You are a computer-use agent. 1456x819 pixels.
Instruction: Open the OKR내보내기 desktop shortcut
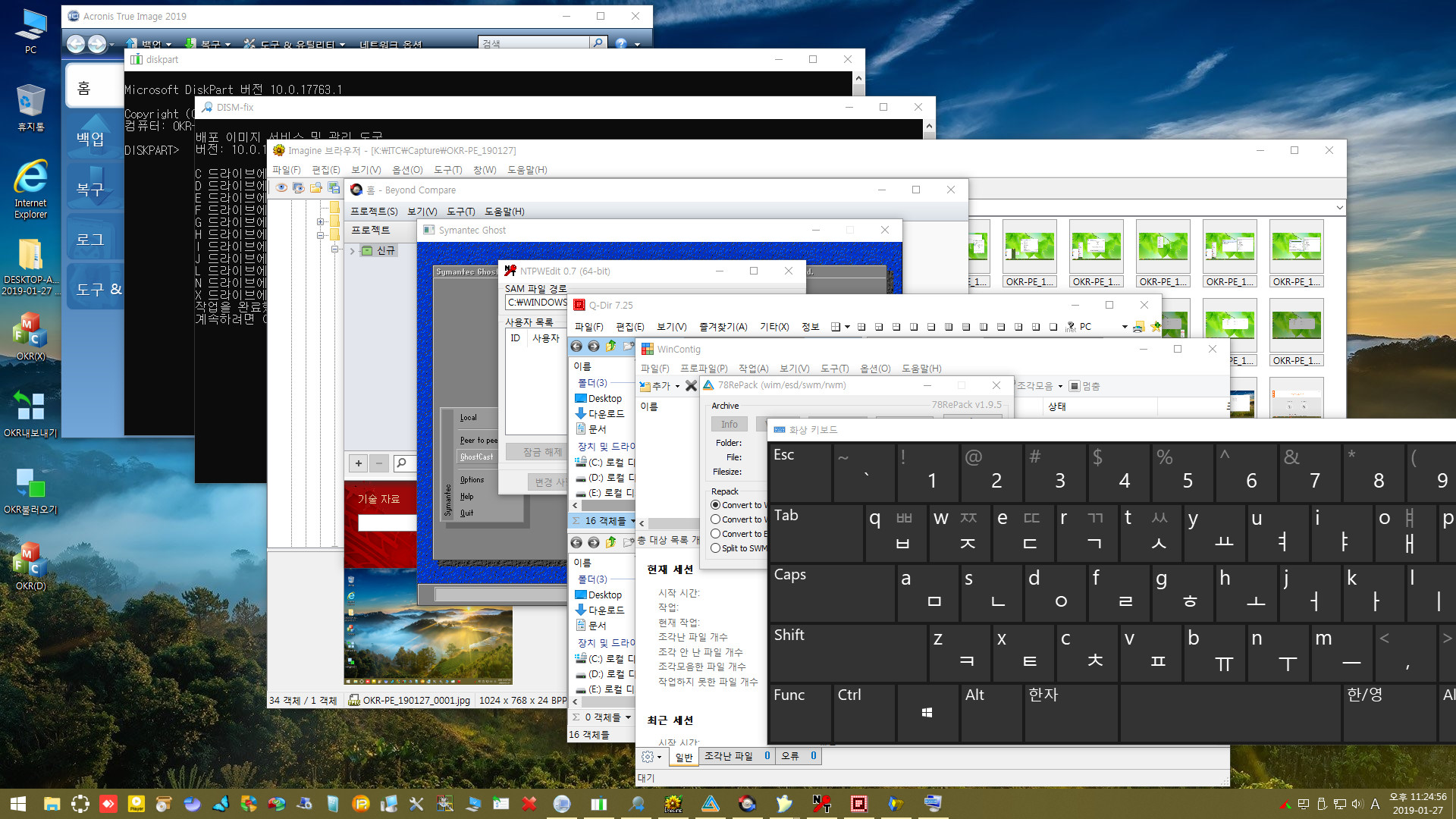pos(30,413)
